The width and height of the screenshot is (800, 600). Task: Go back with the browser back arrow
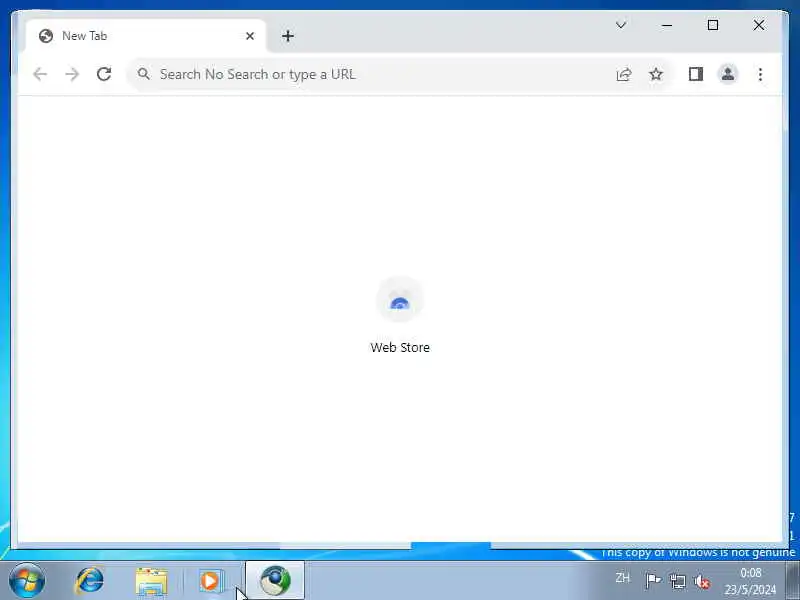tap(40, 74)
